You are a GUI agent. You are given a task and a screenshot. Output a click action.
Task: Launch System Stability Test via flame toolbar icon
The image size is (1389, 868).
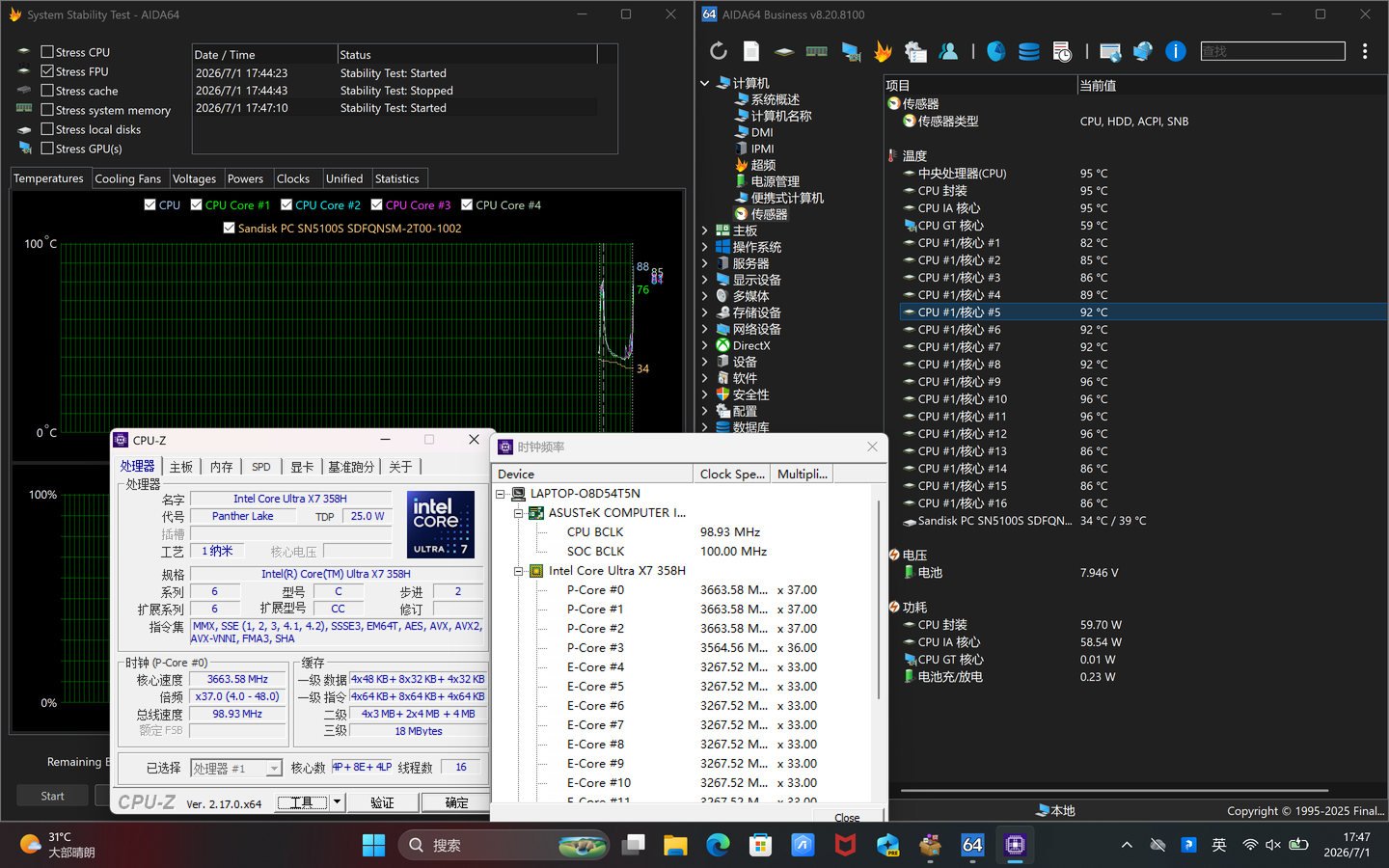[883, 51]
